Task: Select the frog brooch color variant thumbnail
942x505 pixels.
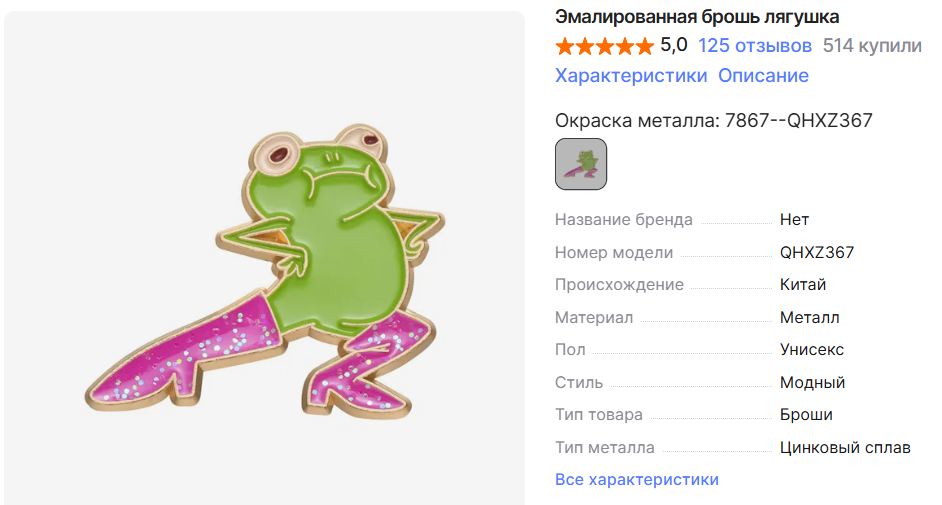Action: click(581, 164)
